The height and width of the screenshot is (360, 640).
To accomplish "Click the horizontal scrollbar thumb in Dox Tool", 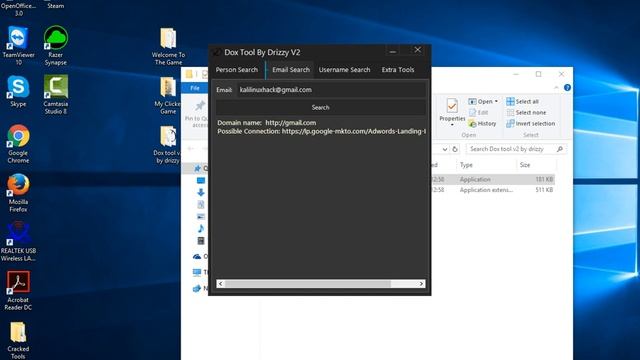I will pos(308,284).
